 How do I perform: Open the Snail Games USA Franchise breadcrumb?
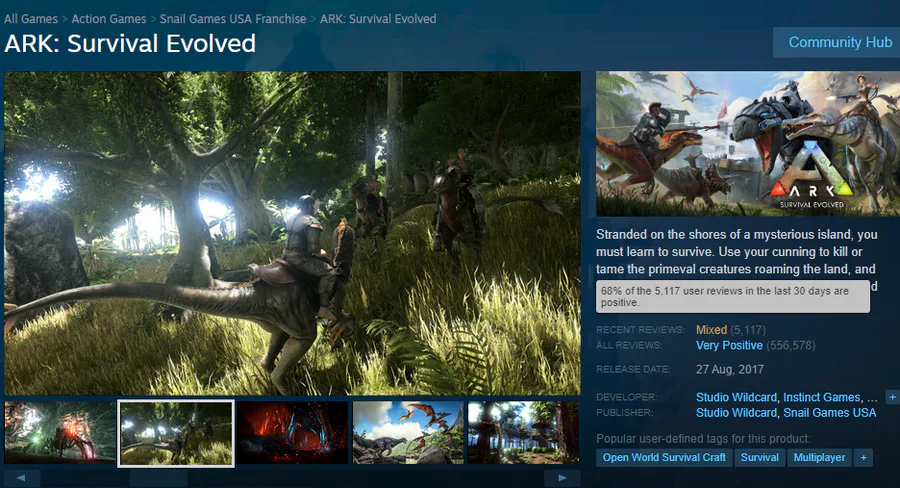[x=233, y=19]
